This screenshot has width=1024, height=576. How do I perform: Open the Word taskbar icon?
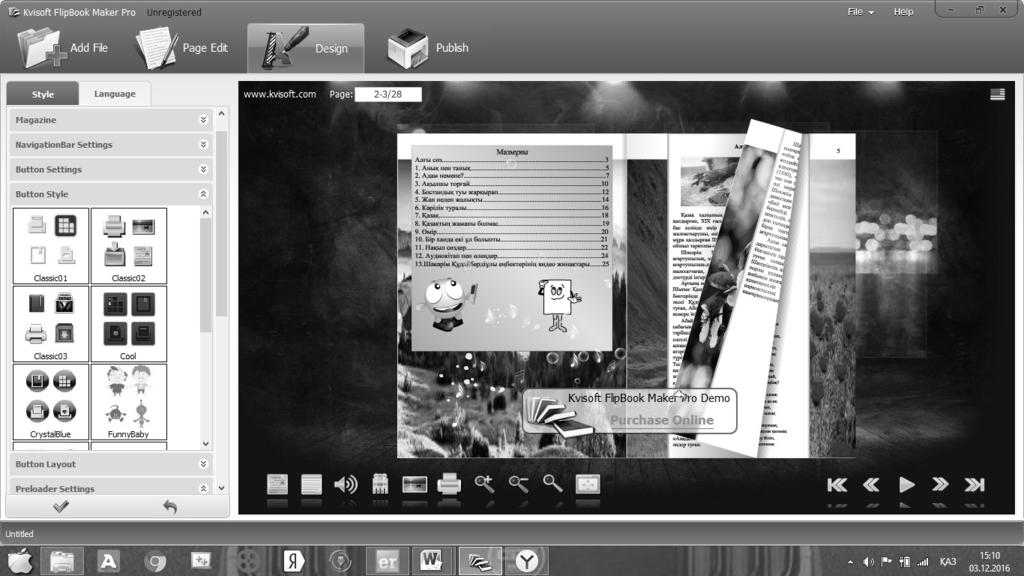click(430, 561)
